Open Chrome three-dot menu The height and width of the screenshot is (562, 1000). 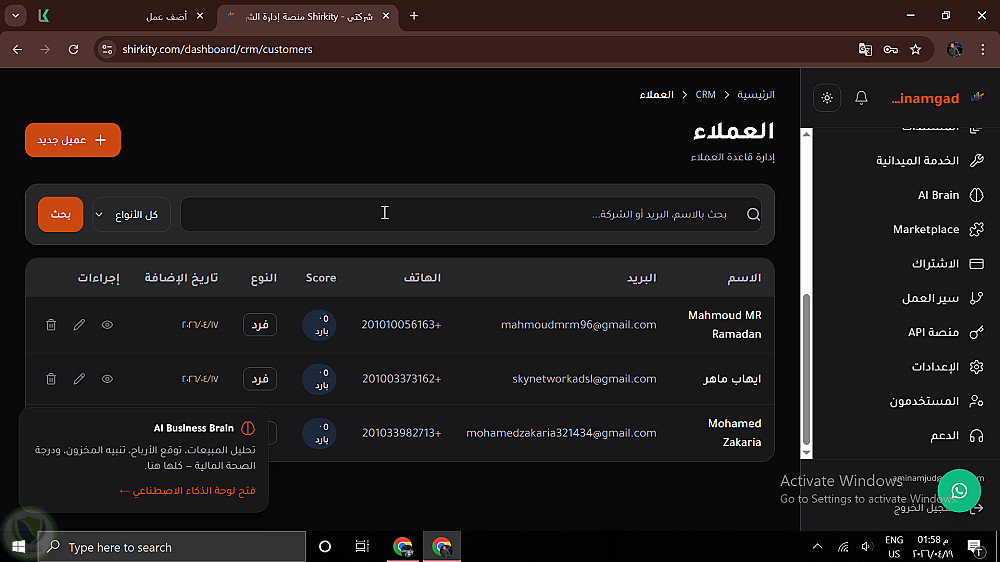[982, 49]
